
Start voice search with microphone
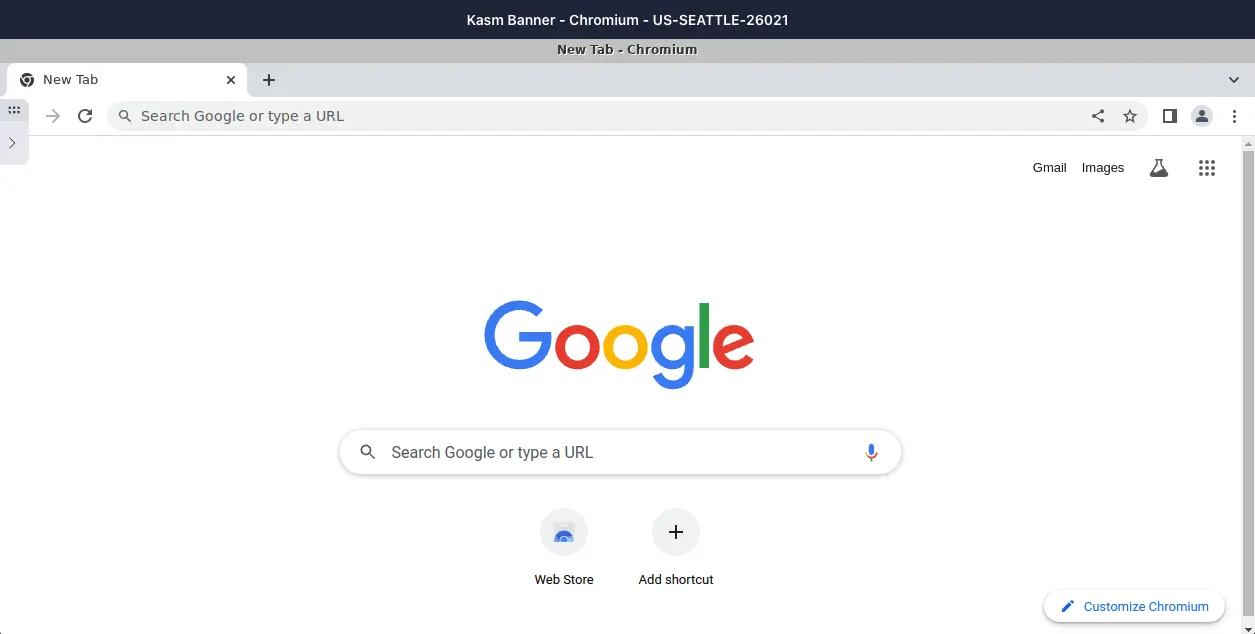pos(871,452)
